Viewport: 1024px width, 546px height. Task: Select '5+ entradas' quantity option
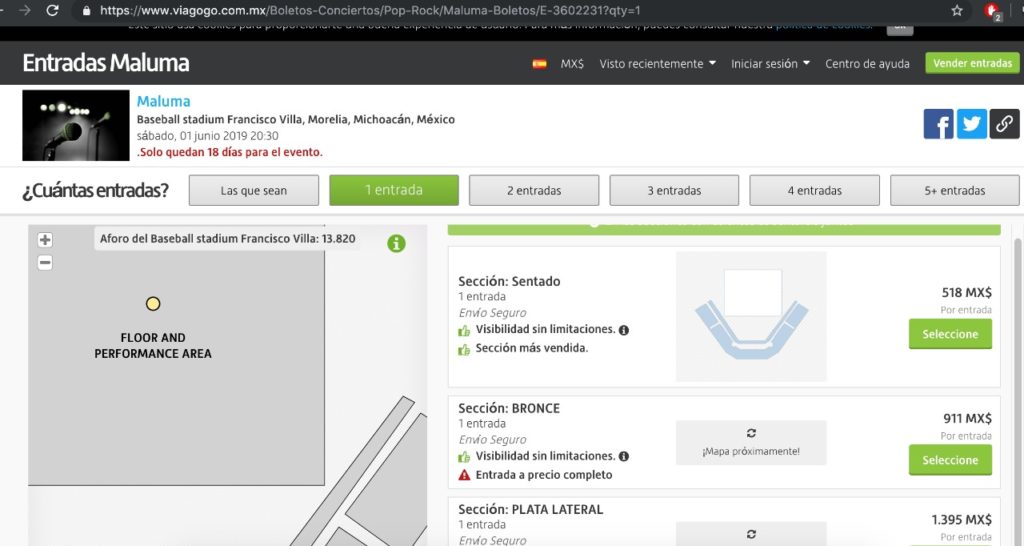954,191
